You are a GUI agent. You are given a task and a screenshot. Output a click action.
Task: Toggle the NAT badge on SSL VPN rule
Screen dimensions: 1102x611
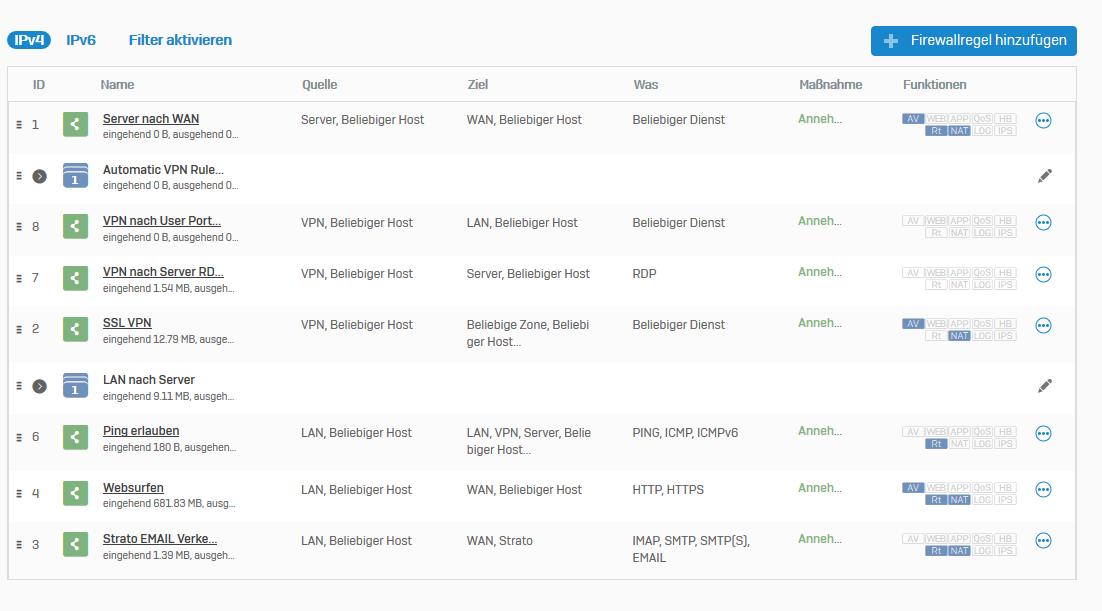959,336
